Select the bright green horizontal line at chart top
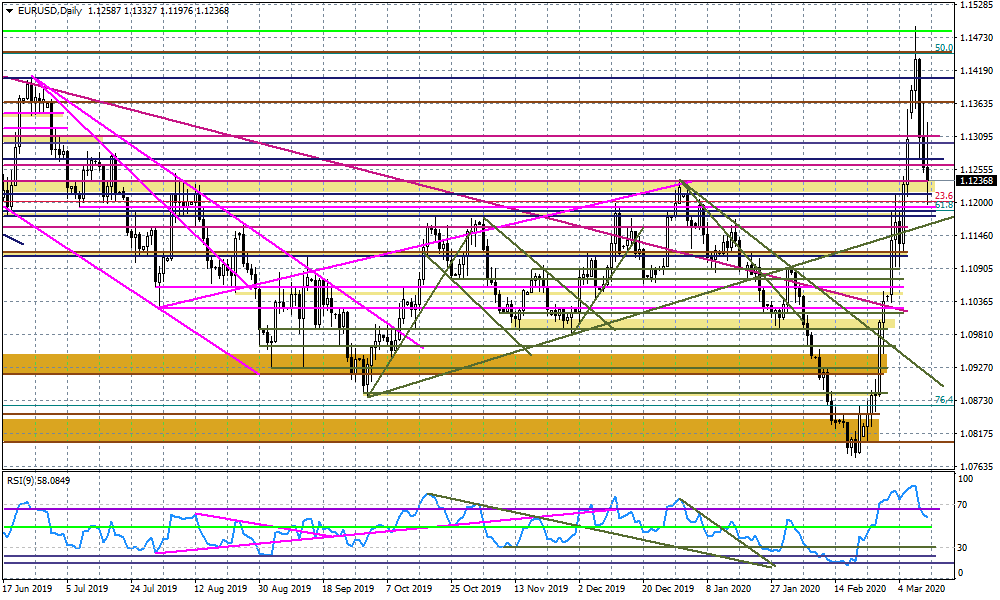This screenshot has height=600, width=1000. (477, 31)
